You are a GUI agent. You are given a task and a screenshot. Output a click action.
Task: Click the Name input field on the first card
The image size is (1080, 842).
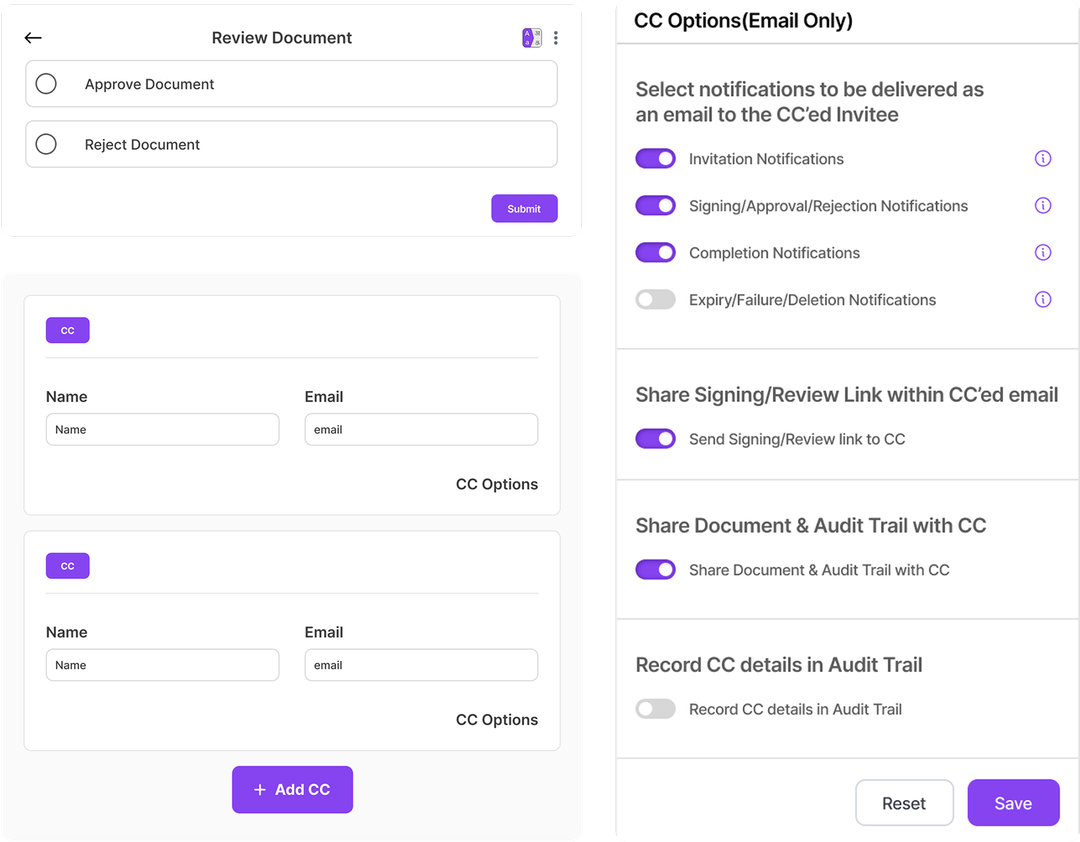[x=162, y=429]
